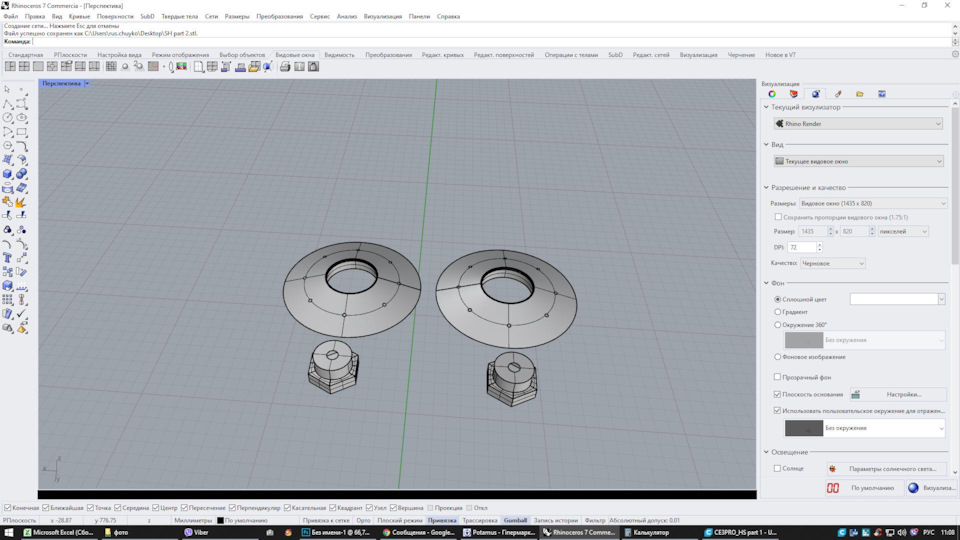
Task: Click the red reset-to-defaults icon
Action: point(833,488)
